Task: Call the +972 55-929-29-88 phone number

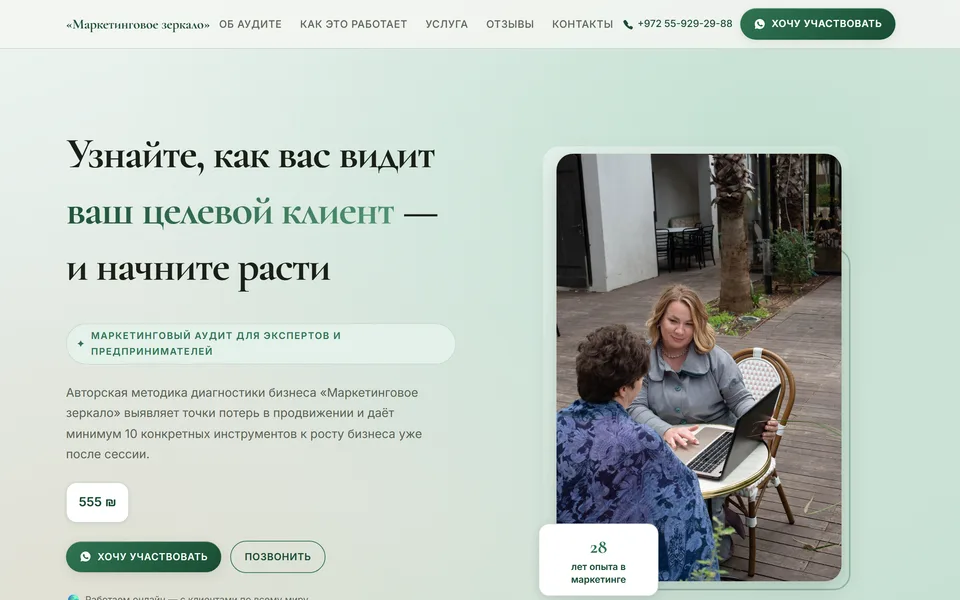Action: click(684, 24)
